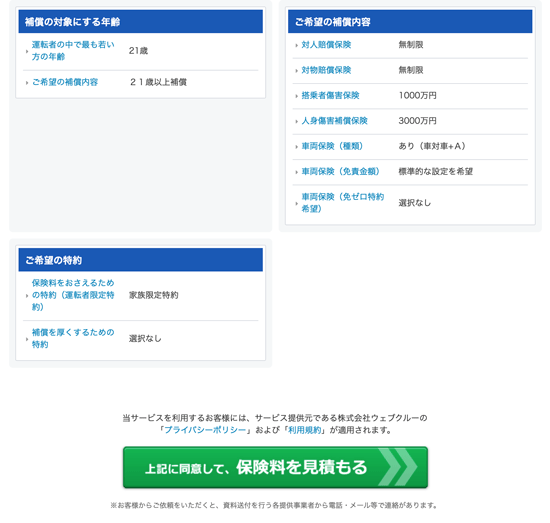
Task: Click the 補償の対象にする年齢 section header
Action: click(x=141, y=22)
